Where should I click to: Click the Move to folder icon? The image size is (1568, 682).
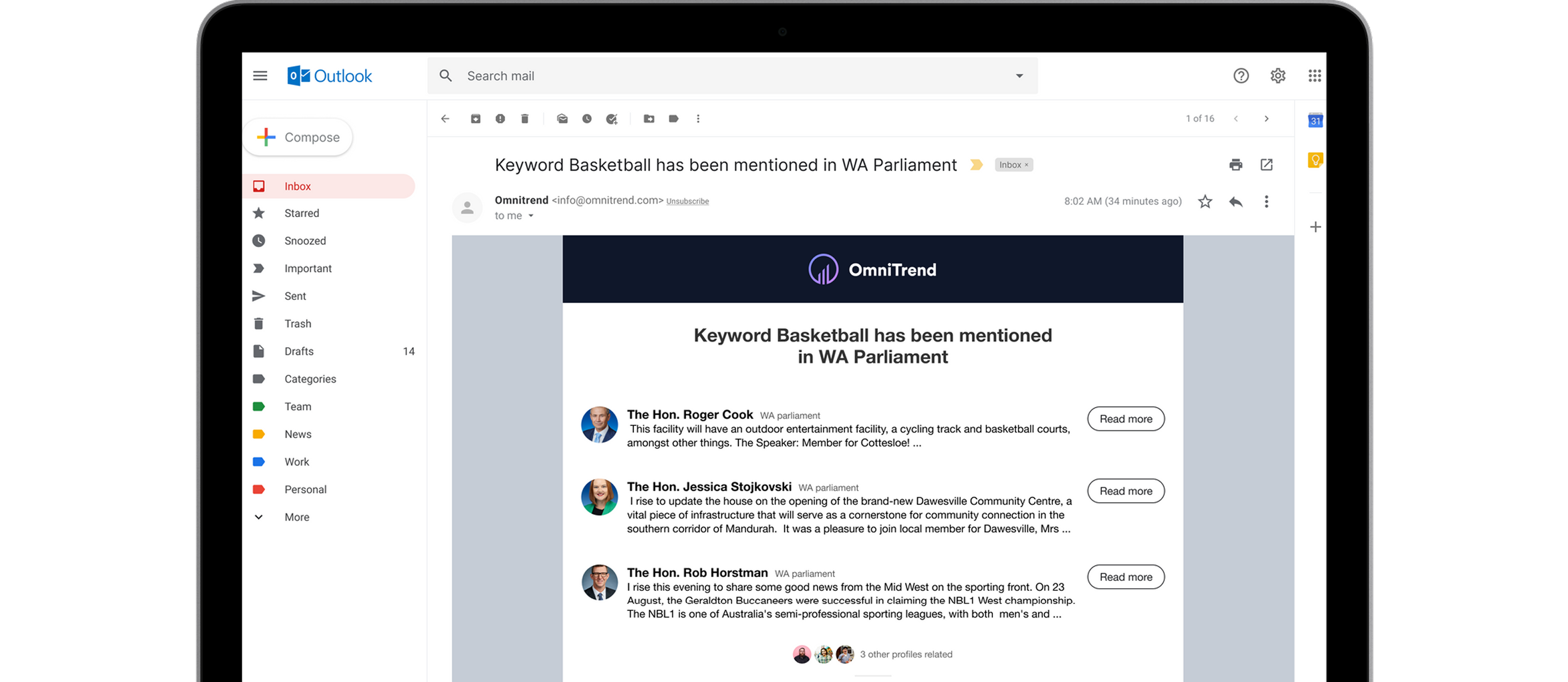tap(649, 119)
